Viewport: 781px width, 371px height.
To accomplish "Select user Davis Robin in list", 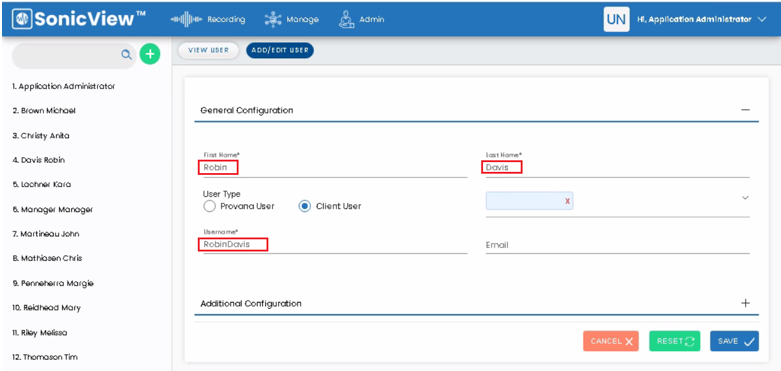I will click(39, 160).
